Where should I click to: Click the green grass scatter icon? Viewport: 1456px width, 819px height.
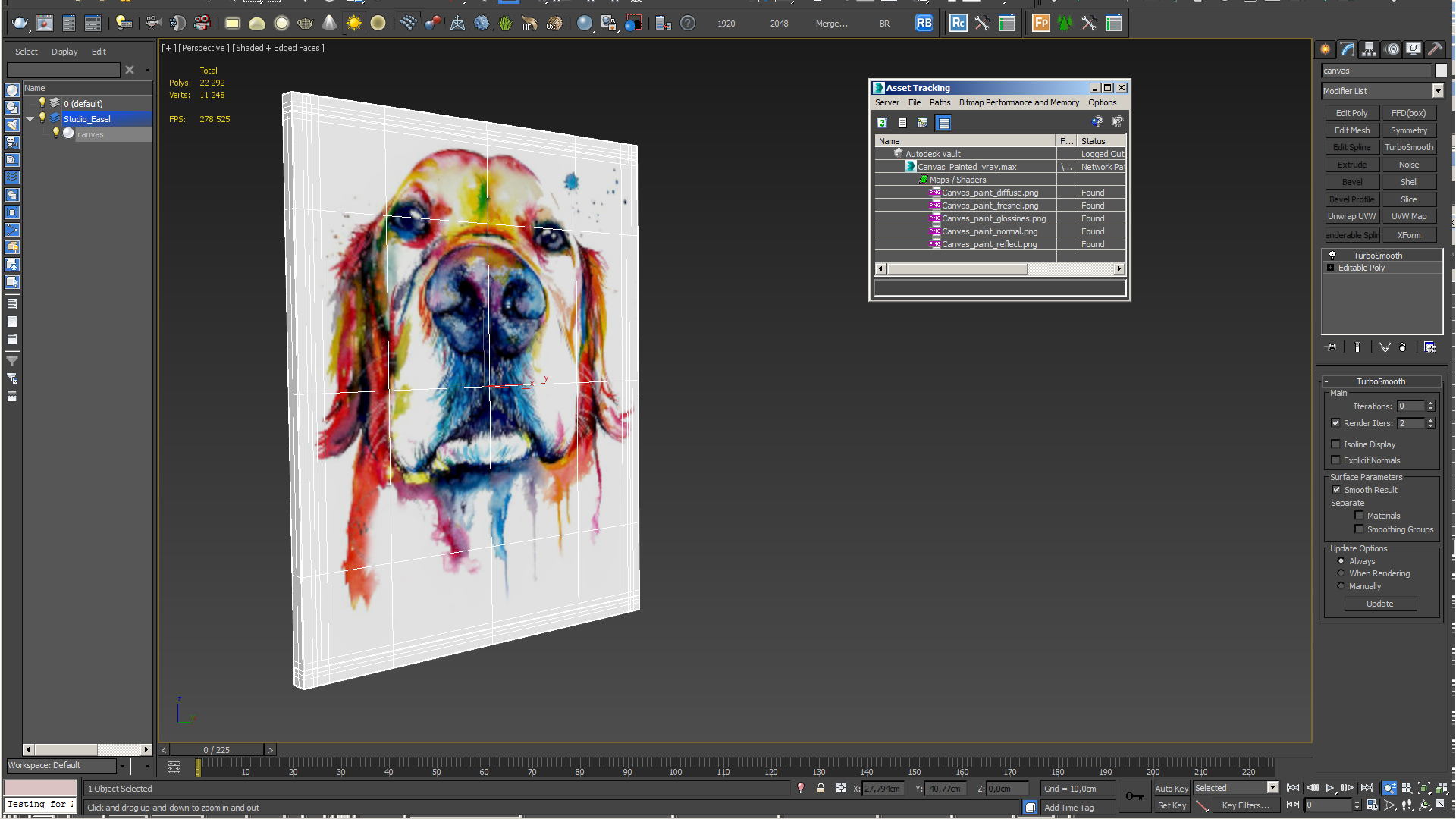(x=506, y=24)
